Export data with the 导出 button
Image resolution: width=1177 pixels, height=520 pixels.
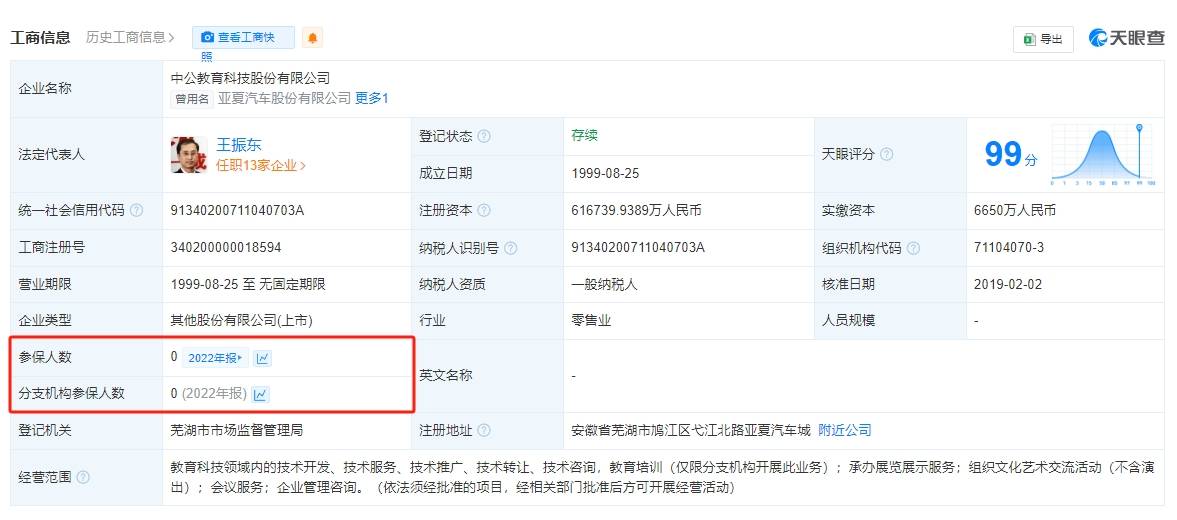pos(1043,39)
